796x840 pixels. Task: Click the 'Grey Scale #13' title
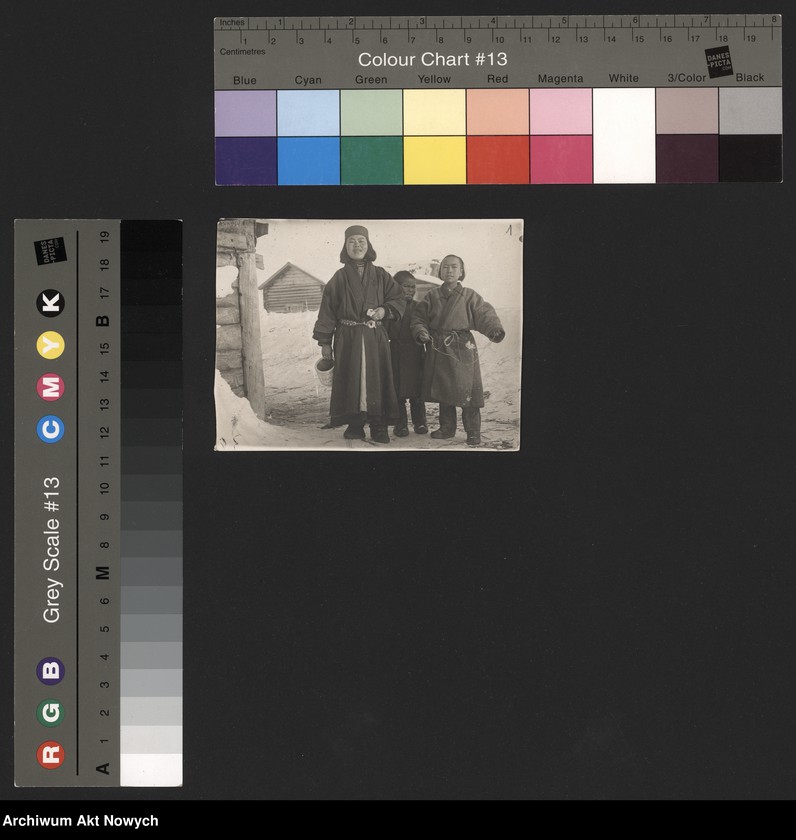51,550
